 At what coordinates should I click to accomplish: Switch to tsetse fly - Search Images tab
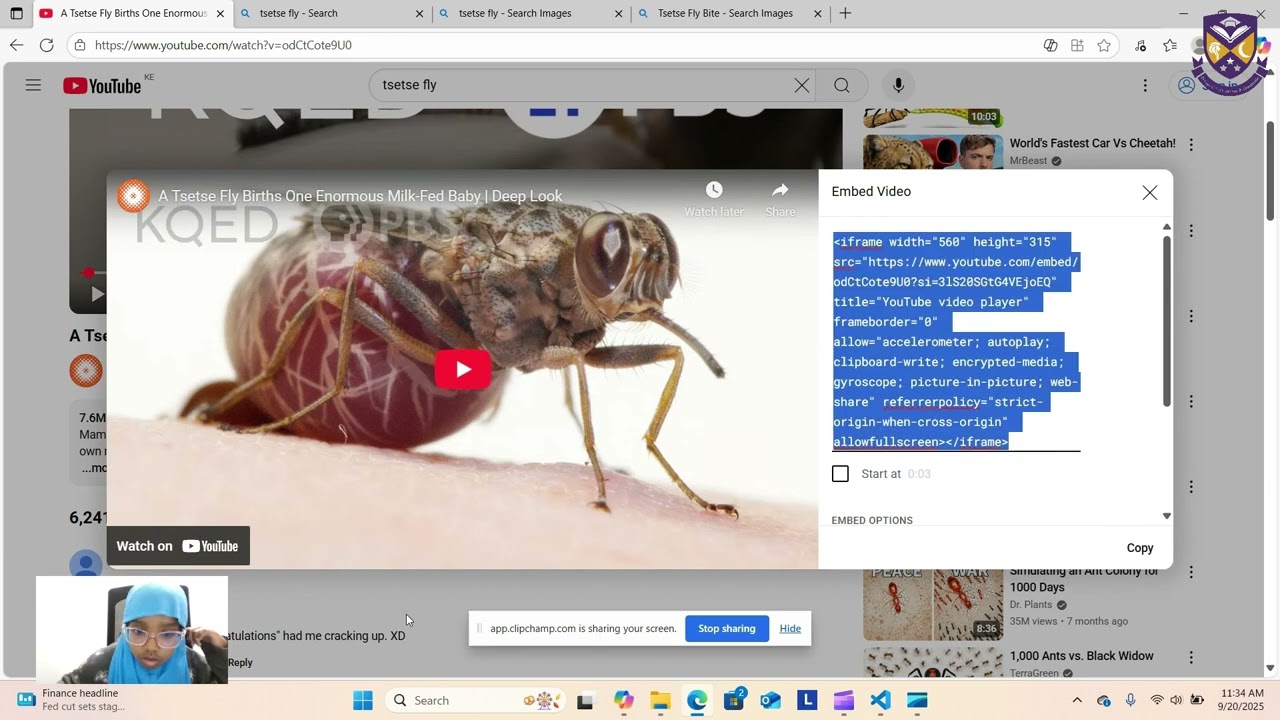532,13
